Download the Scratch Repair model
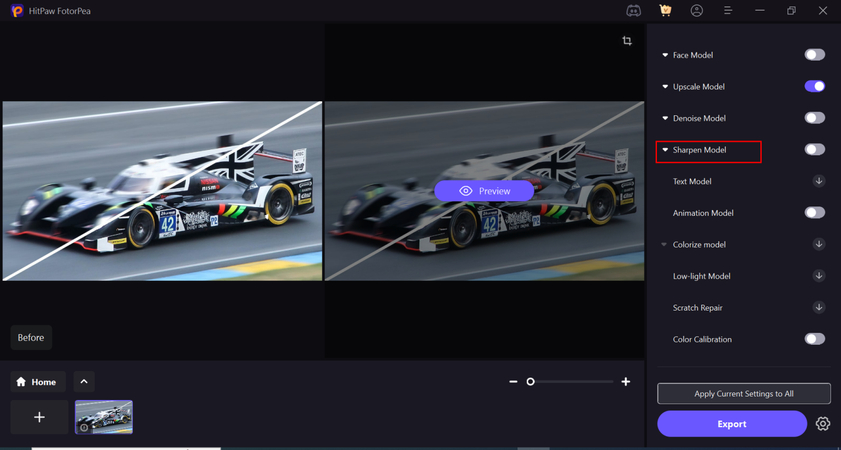 click(x=818, y=307)
